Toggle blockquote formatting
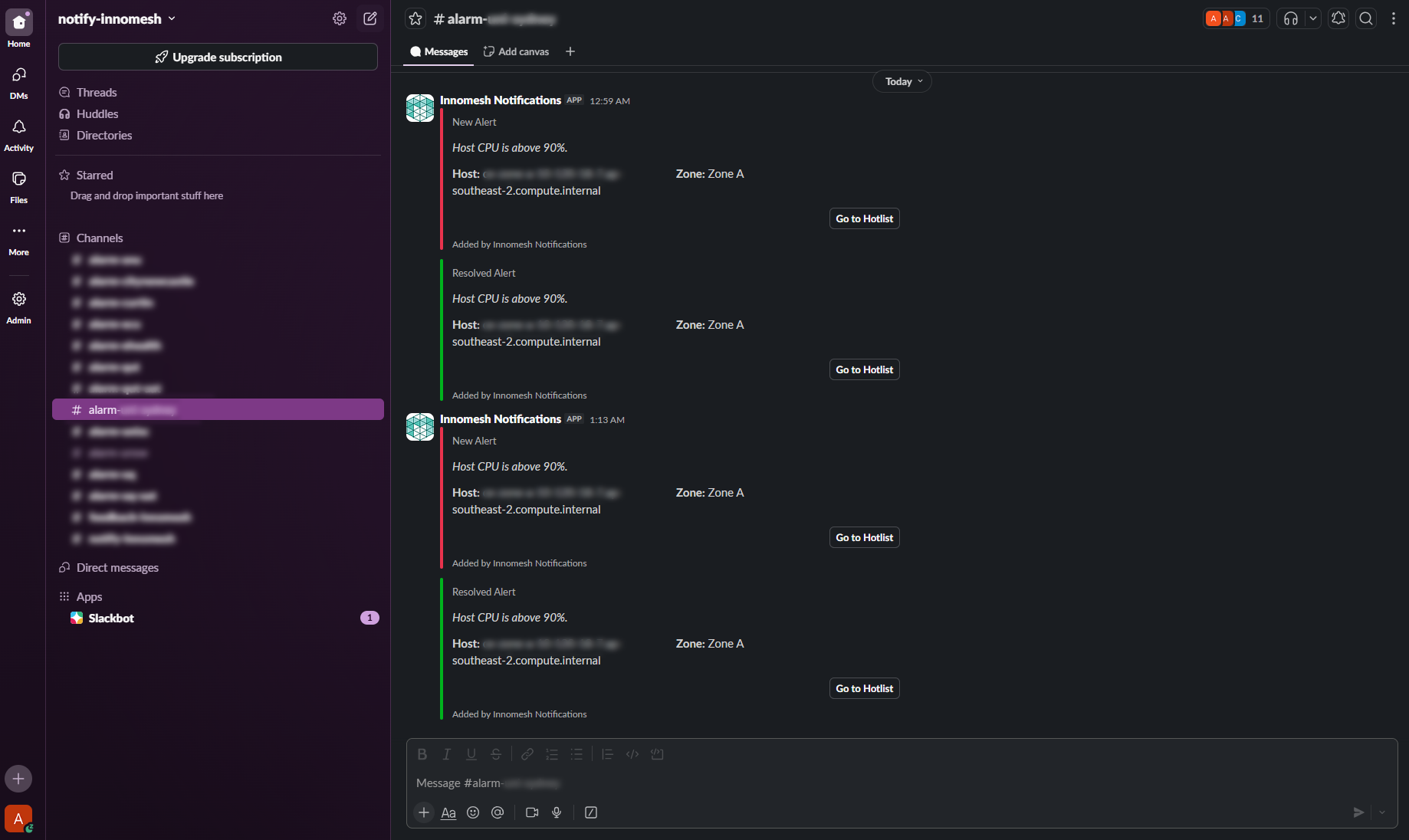Image resolution: width=1409 pixels, height=840 pixels. 607,754
